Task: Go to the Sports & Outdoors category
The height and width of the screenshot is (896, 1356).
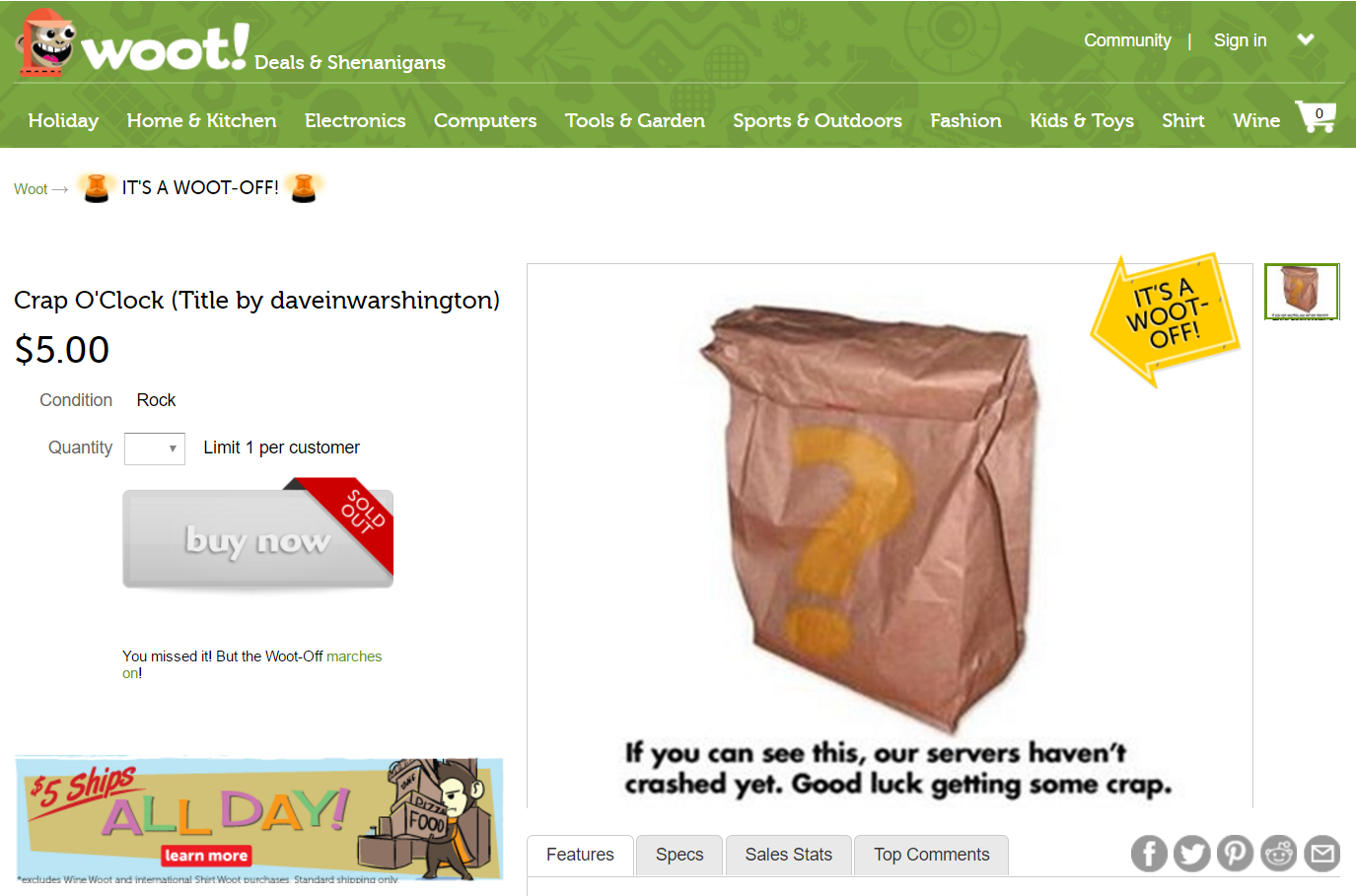Action: [x=818, y=120]
